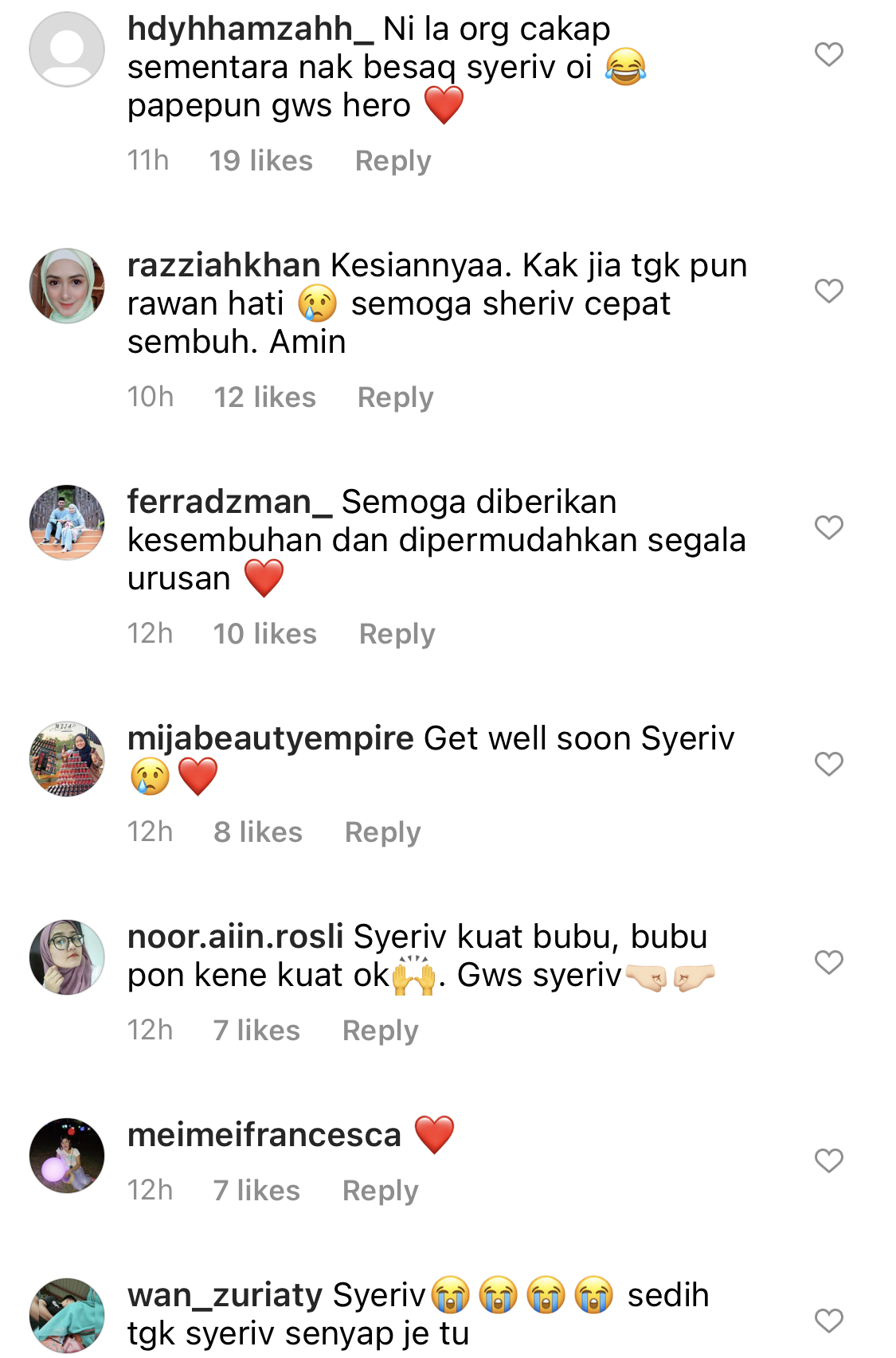The height and width of the screenshot is (1358, 896).
Task: Open username noor.aiin.rosli profile
Action: pyautogui.click(x=236, y=937)
